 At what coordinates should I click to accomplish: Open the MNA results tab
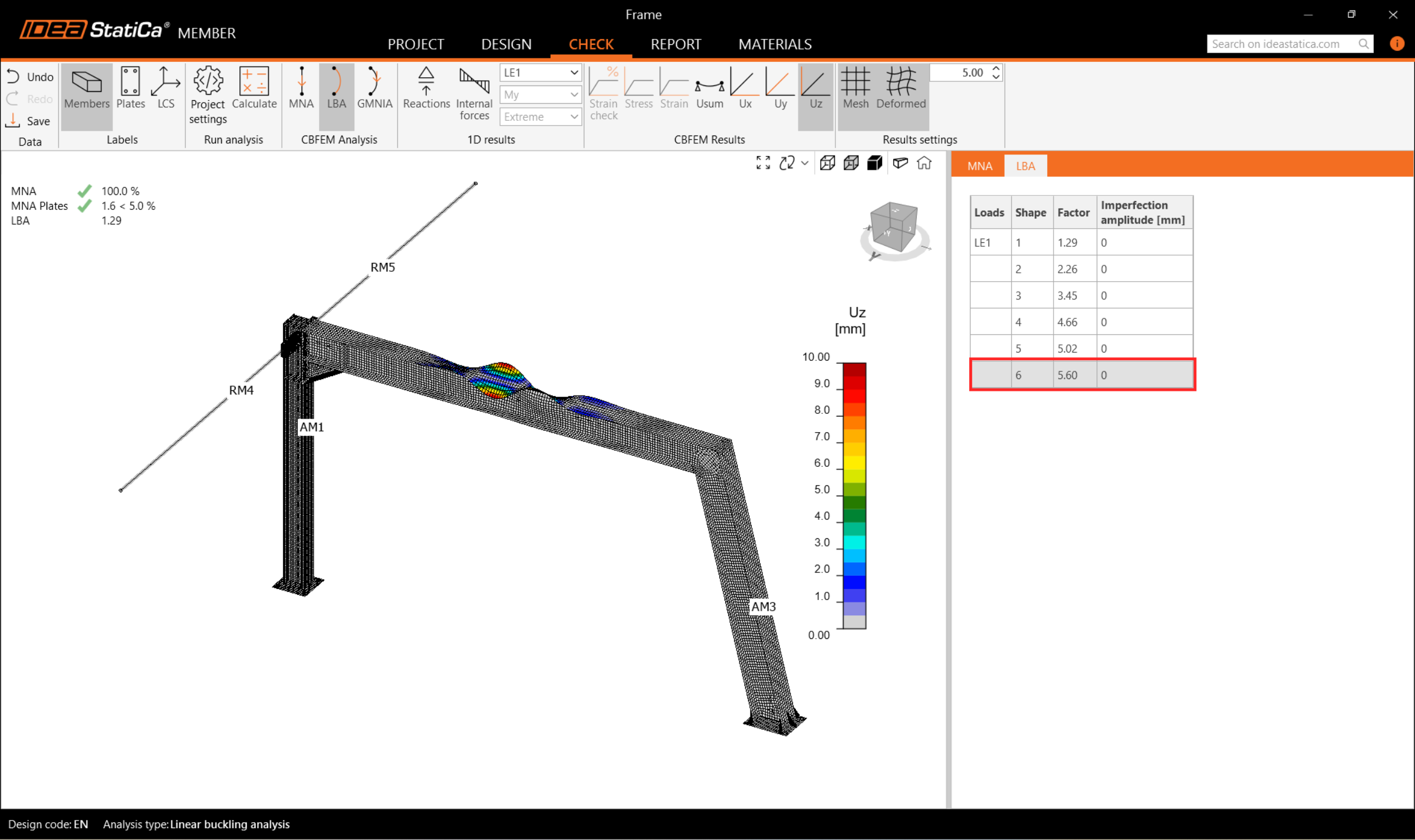point(979,166)
